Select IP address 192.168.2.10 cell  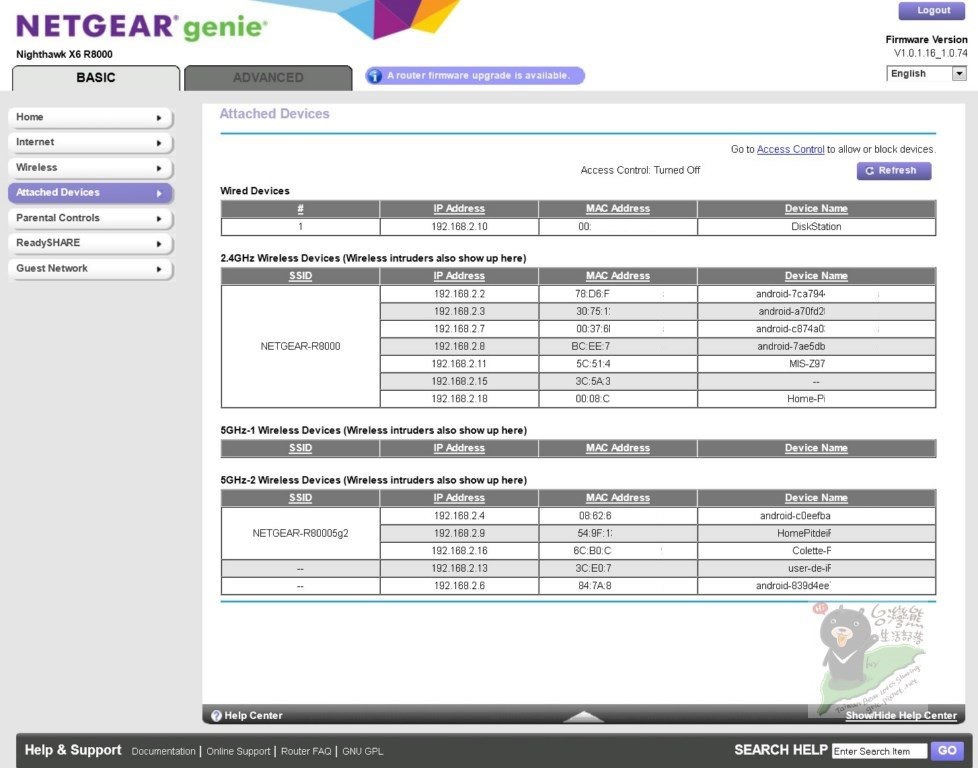(x=459, y=226)
